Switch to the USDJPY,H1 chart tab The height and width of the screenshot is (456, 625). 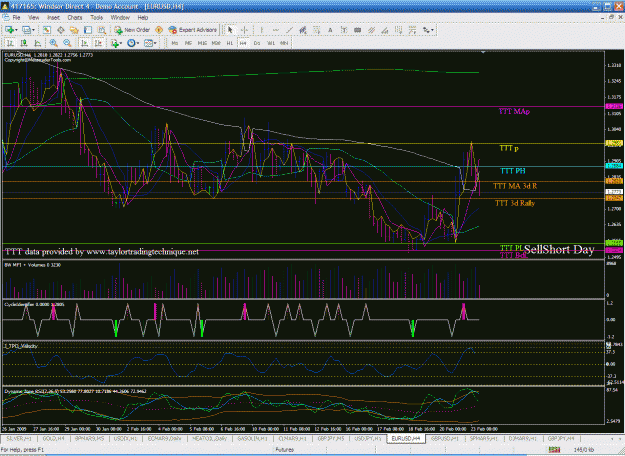tap(368, 438)
